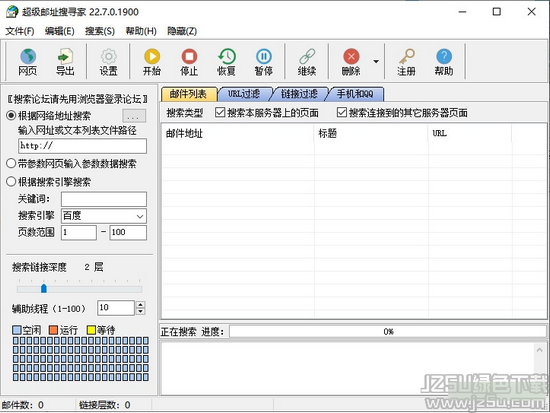
Task: Click the 导出 export icon
Action: [x=65, y=56]
